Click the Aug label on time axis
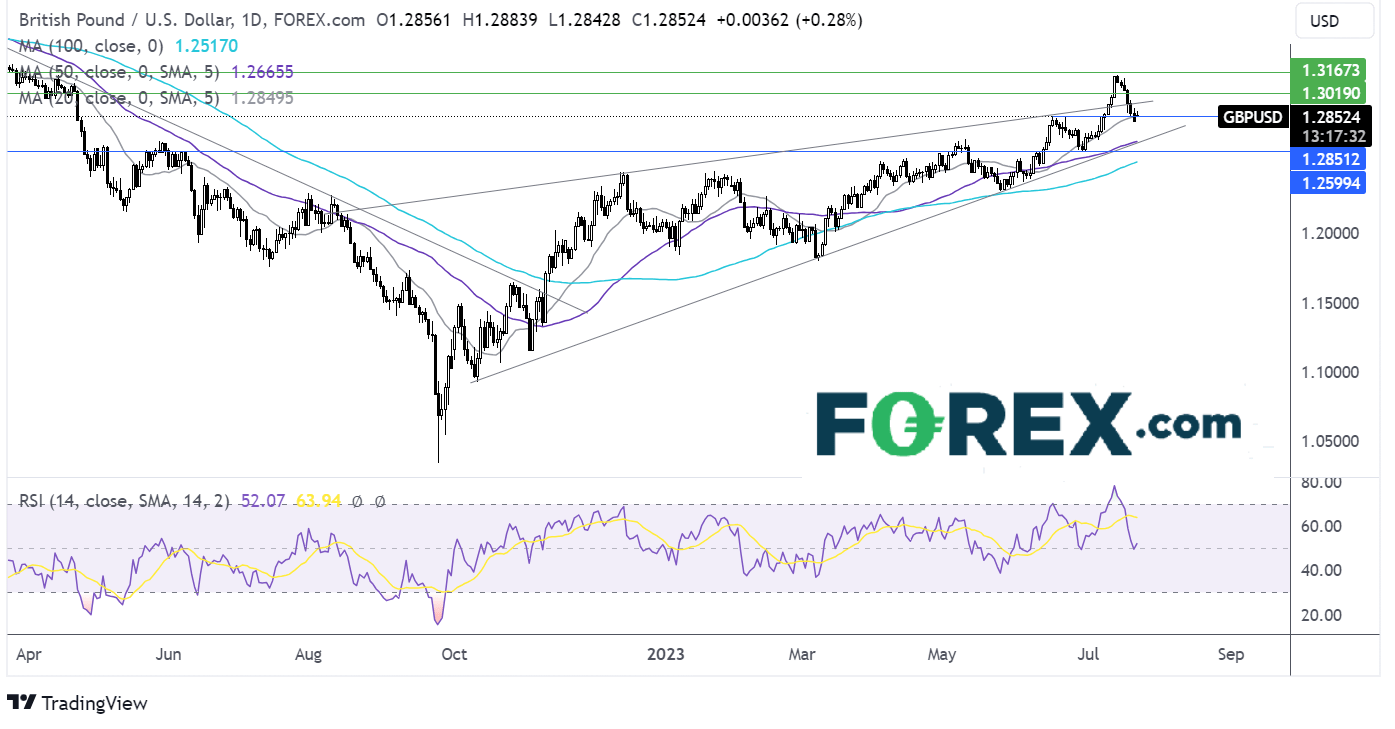 click(x=309, y=654)
